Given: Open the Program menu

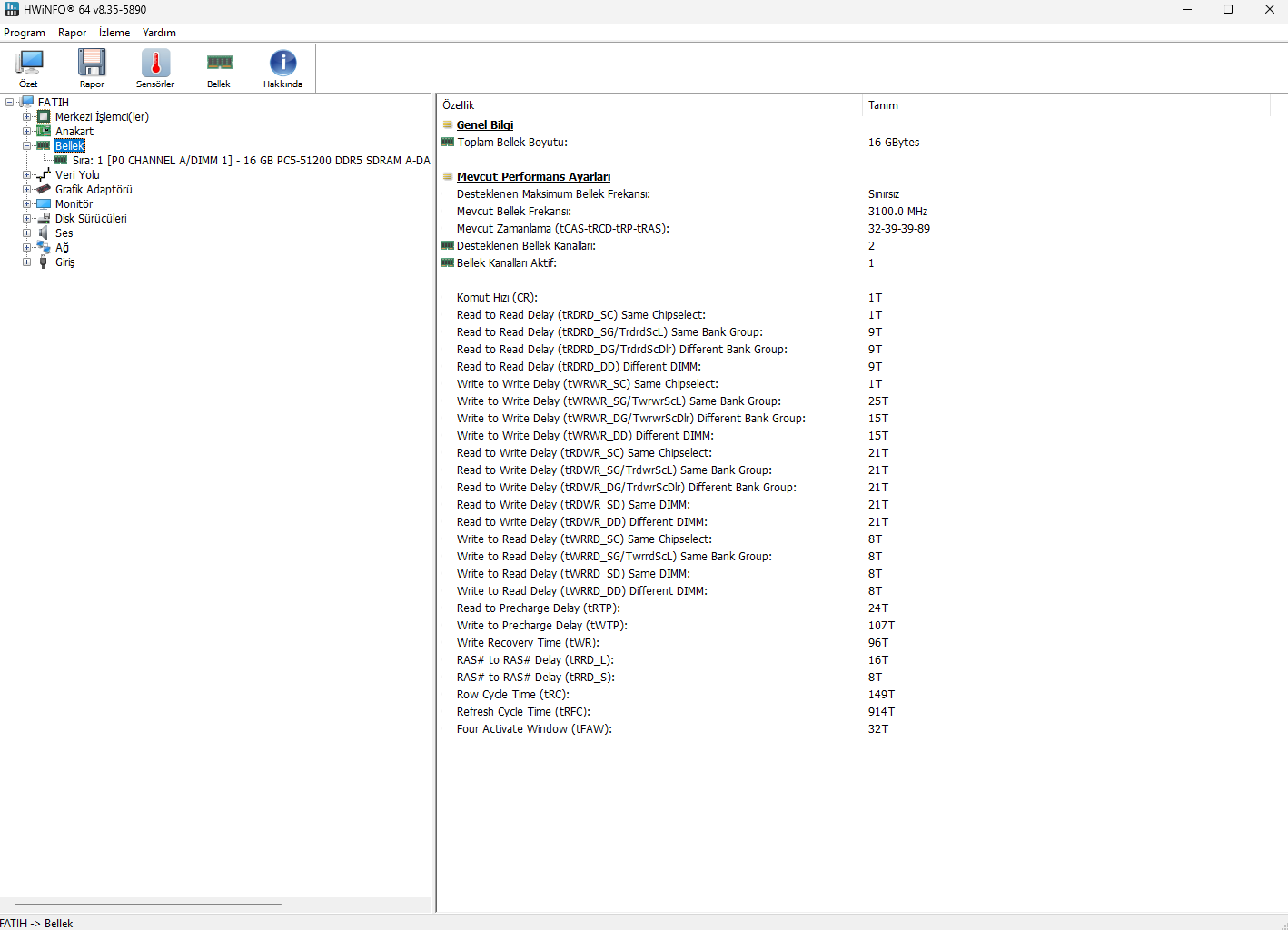Looking at the screenshot, I should [25, 33].
